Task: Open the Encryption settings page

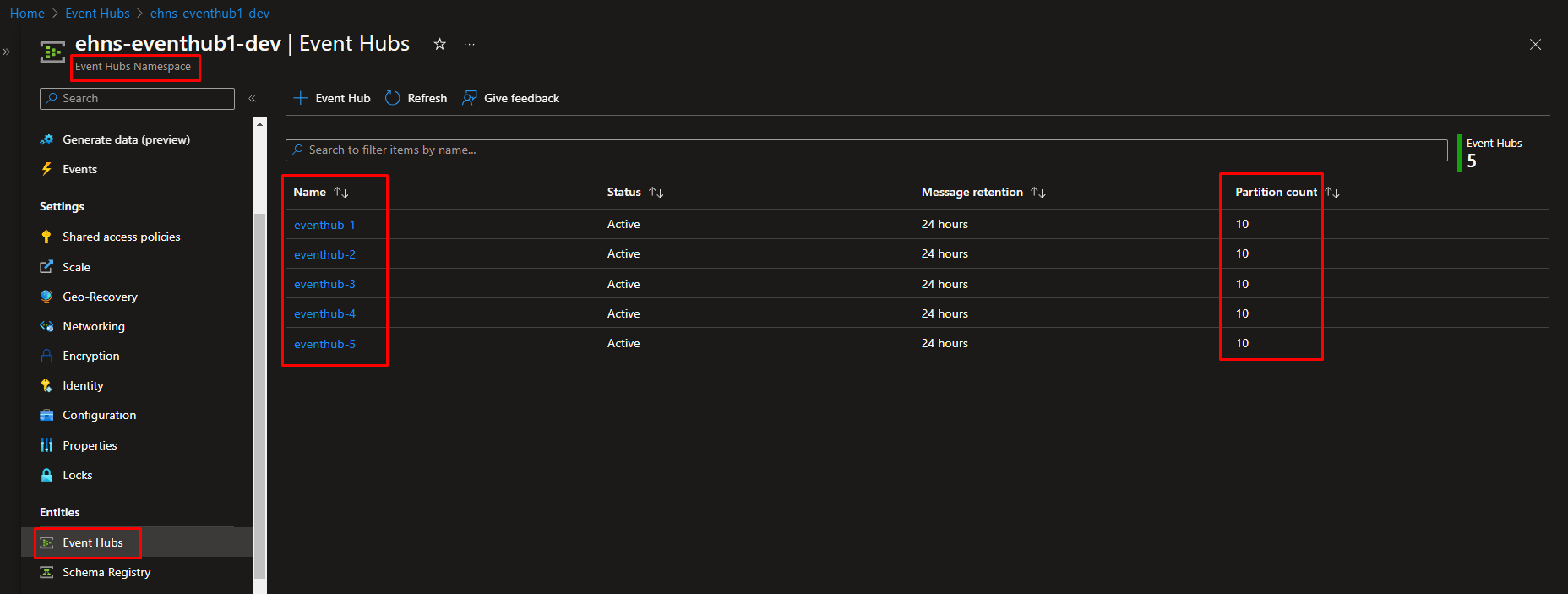Action: [x=90, y=356]
